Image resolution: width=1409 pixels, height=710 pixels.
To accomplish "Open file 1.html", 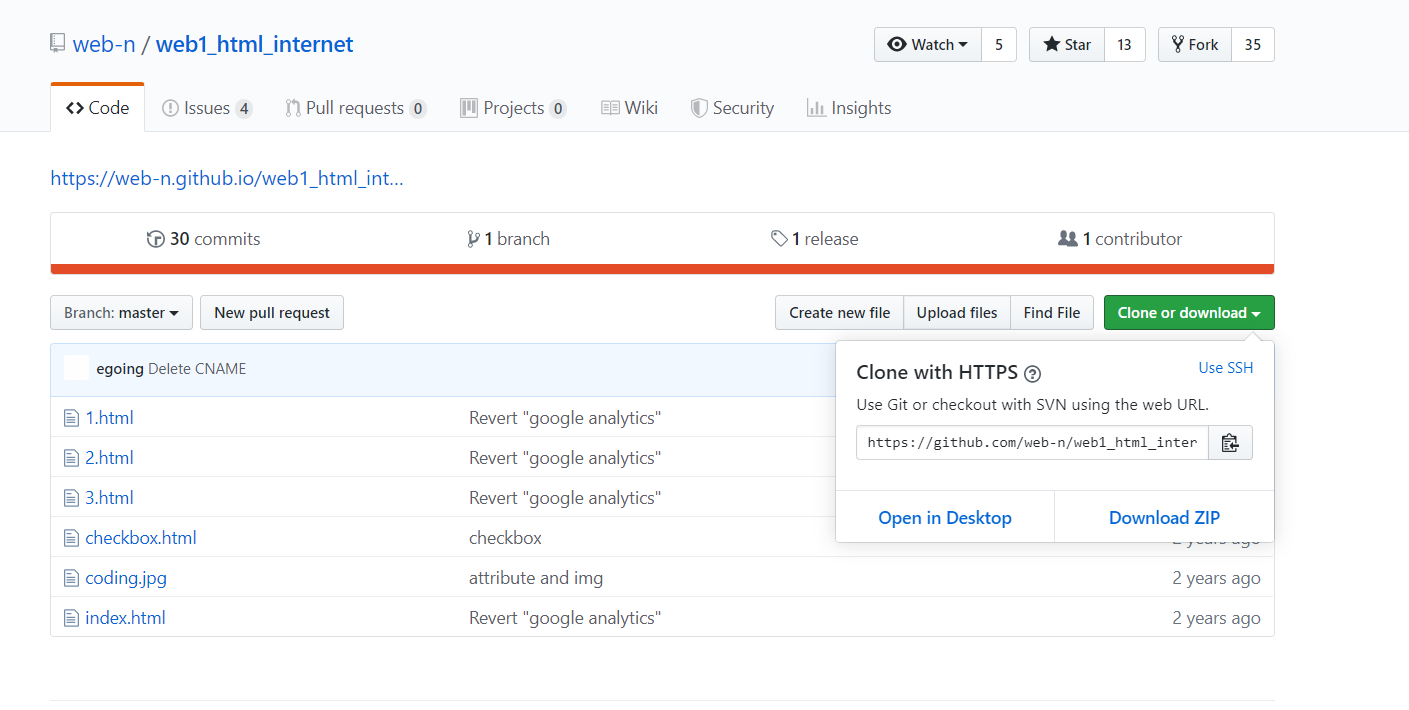I will pos(109,418).
